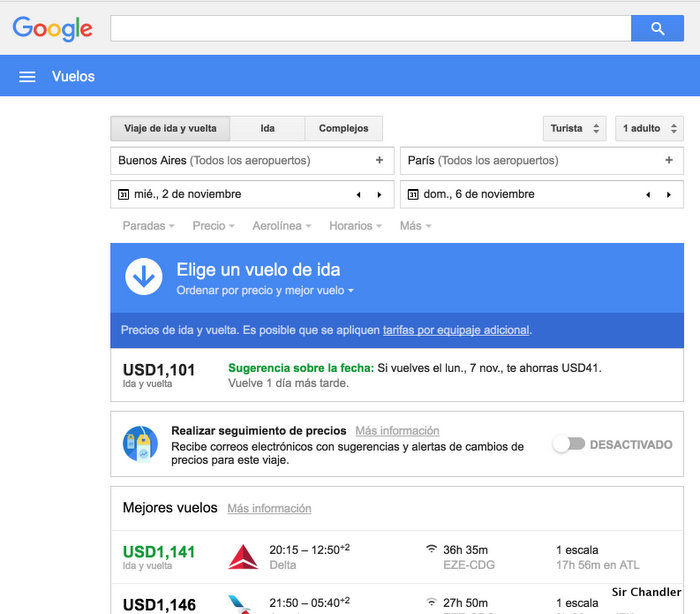Click flight time 20:15 – 12:50
The width and height of the screenshot is (700, 614).
309,550
